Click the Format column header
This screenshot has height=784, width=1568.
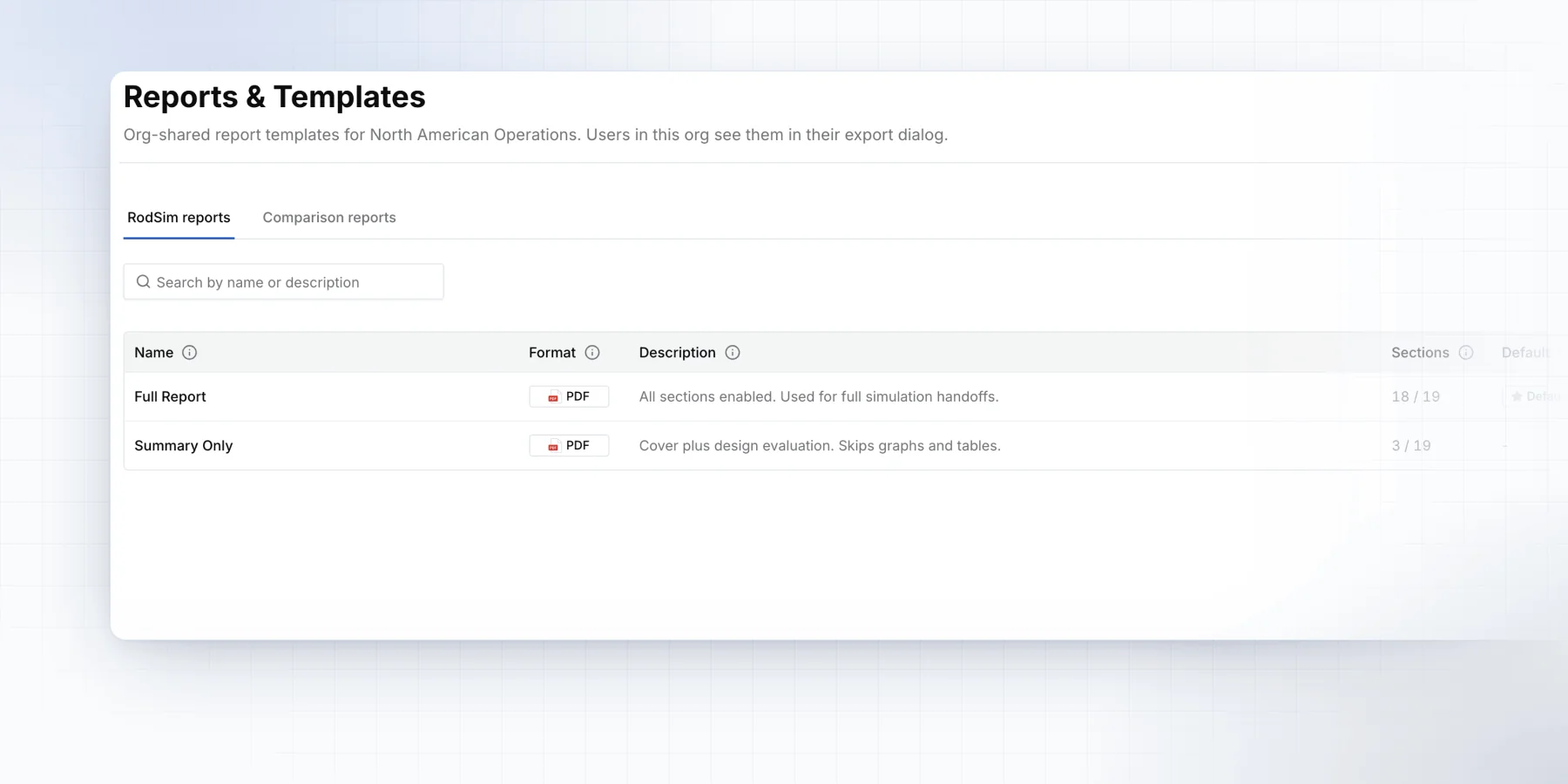click(x=552, y=353)
